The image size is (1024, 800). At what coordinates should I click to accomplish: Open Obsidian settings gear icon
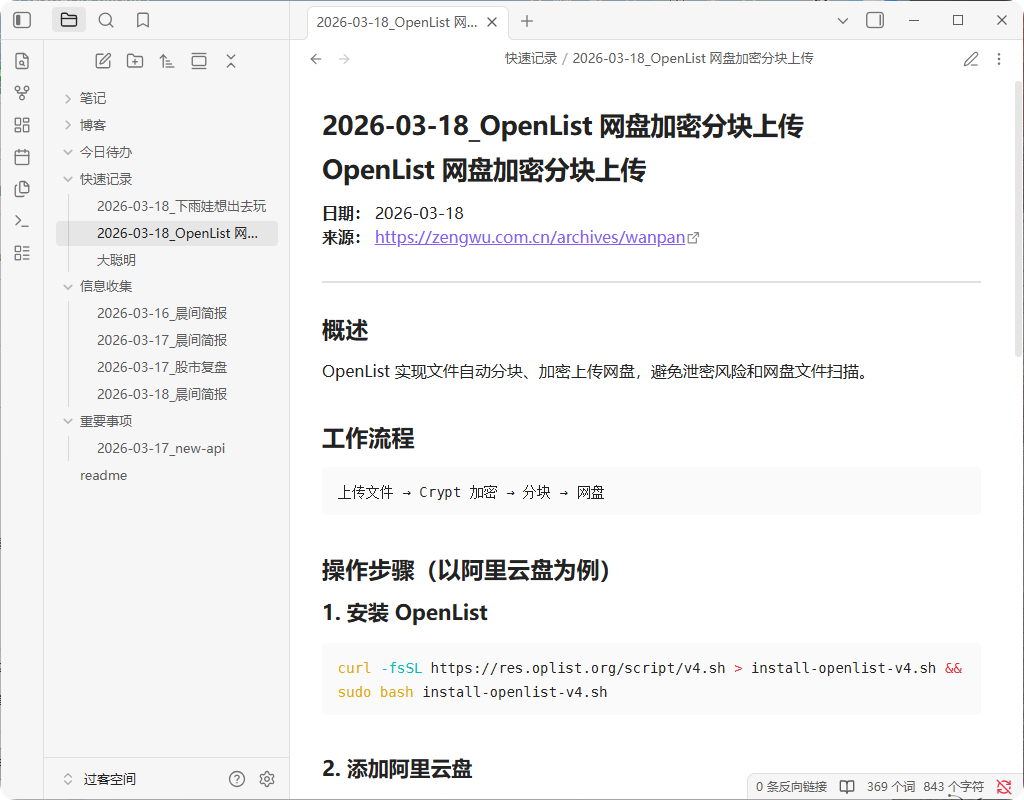[x=267, y=779]
